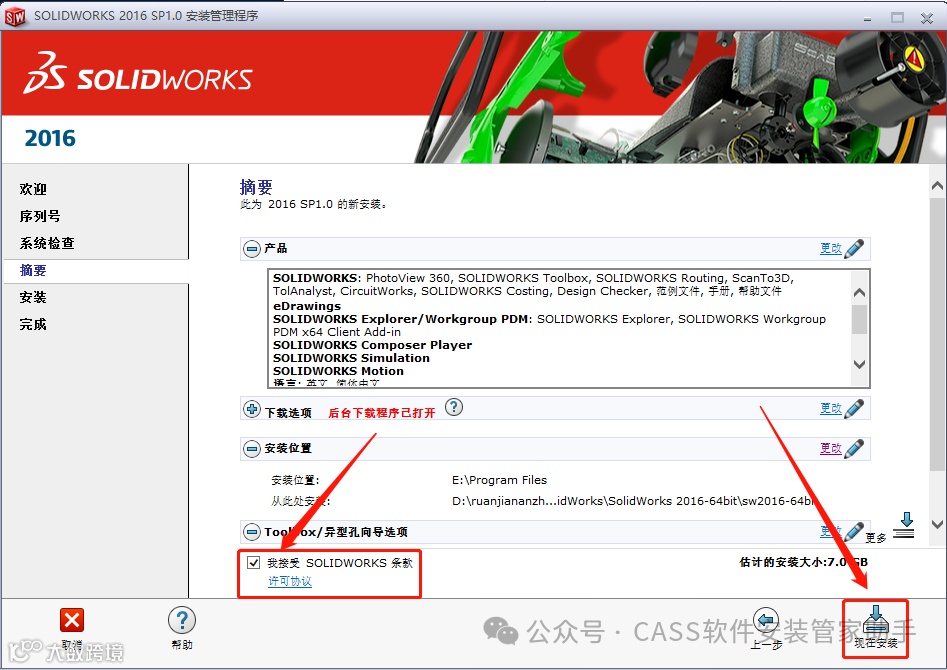Click the pencil edit icon in 产品 row
This screenshot has height=670, width=947.
click(854, 248)
